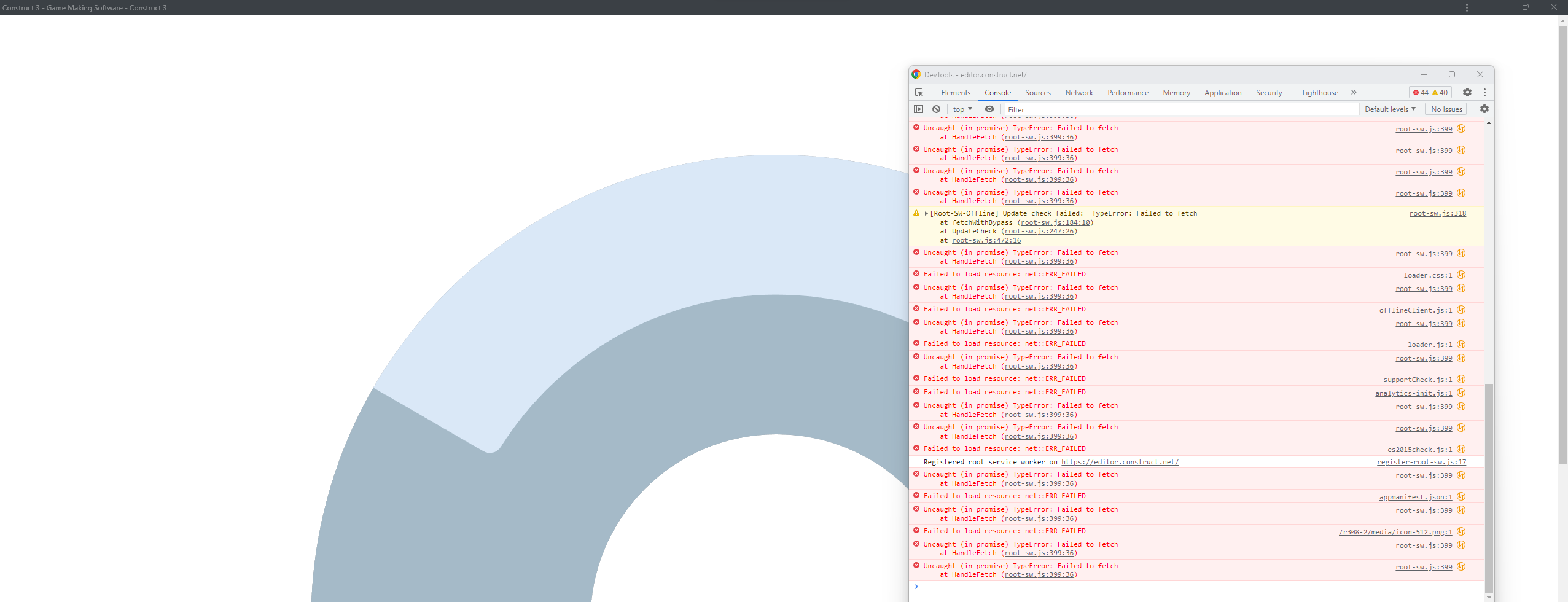This screenshot has height=602, width=1568.
Task: Expand the Root-SW-Offline update check warning
Action: [925, 213]
